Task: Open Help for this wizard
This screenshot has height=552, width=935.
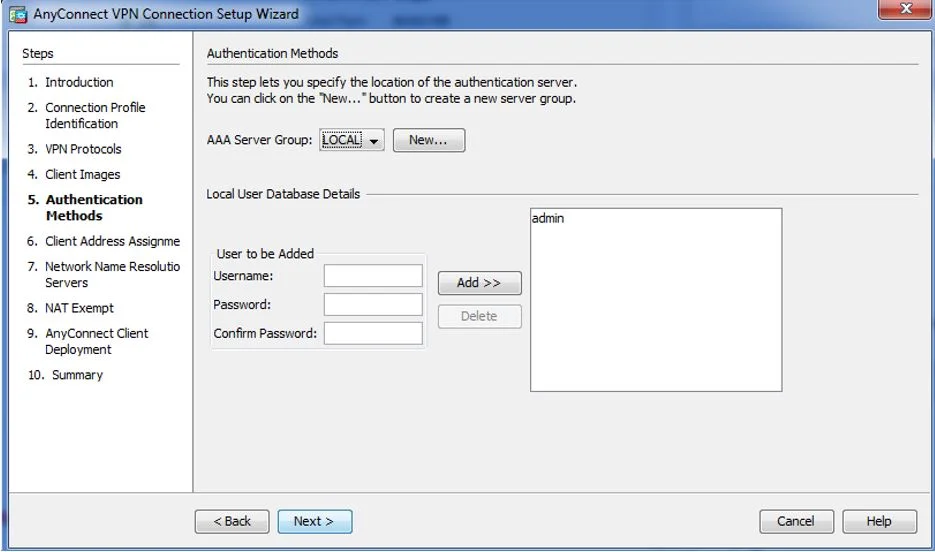Action: point(879,521)
